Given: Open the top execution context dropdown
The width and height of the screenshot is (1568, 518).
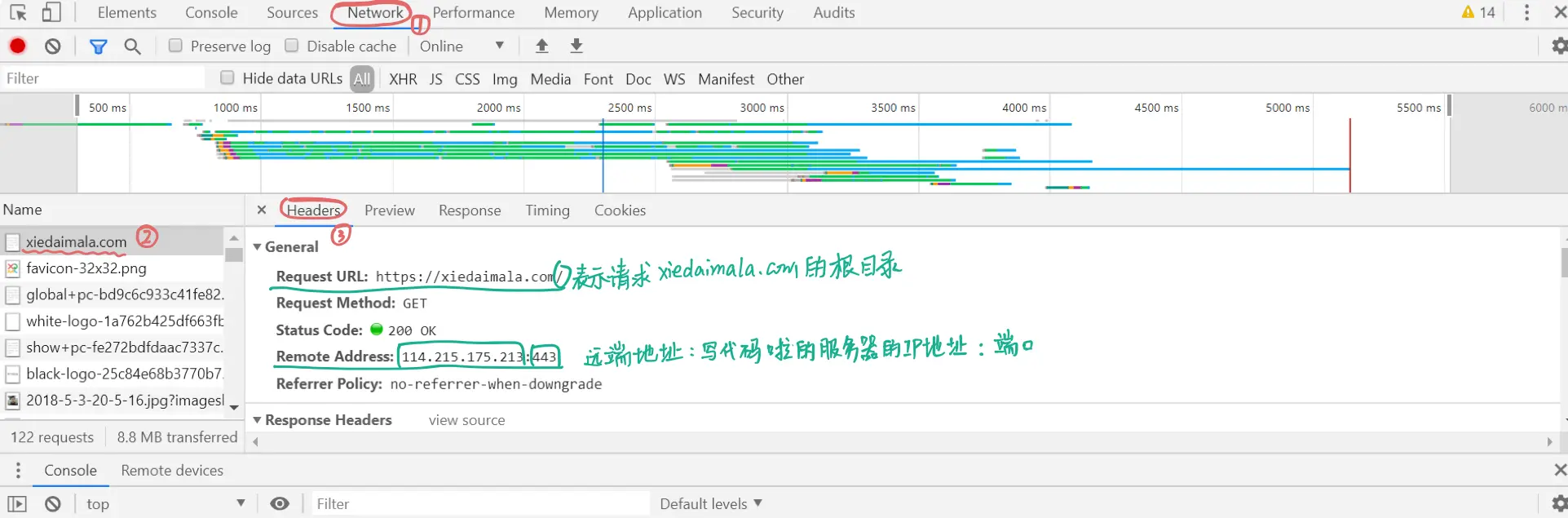Looking at the screenshot, I should pos(166,503).
